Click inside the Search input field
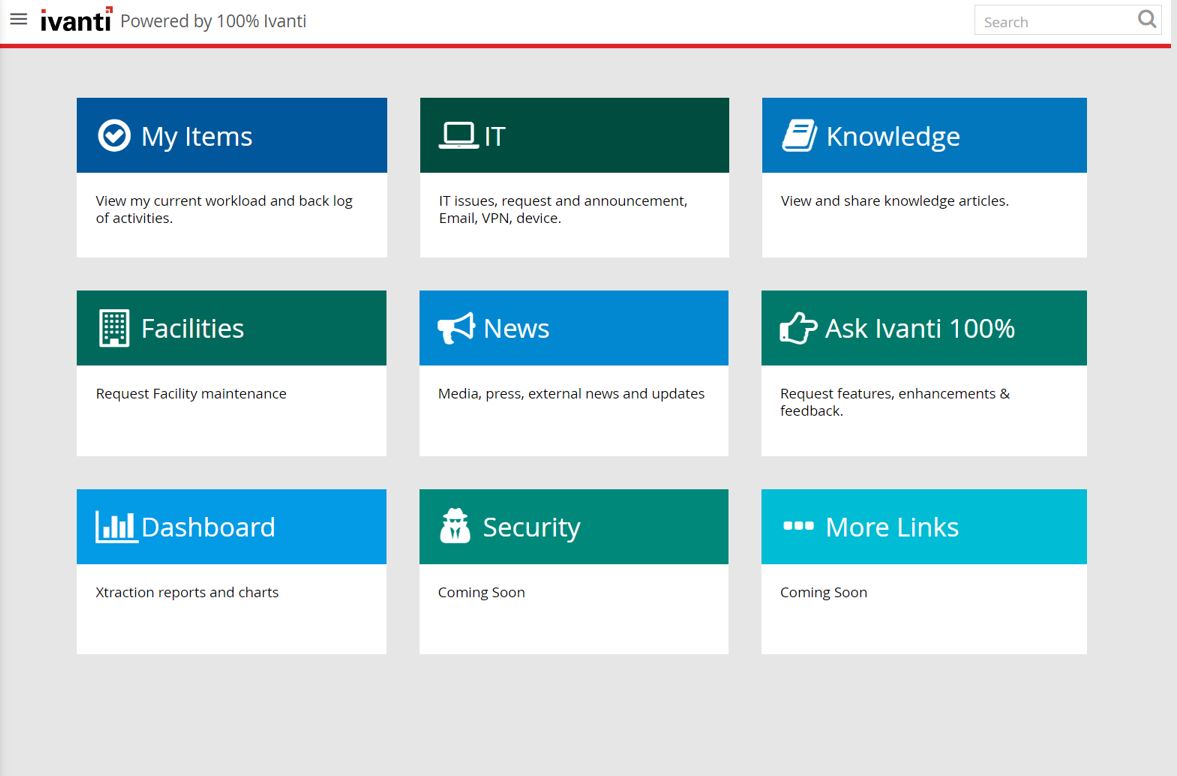The image size is (1177, 776). point(1050,20)
